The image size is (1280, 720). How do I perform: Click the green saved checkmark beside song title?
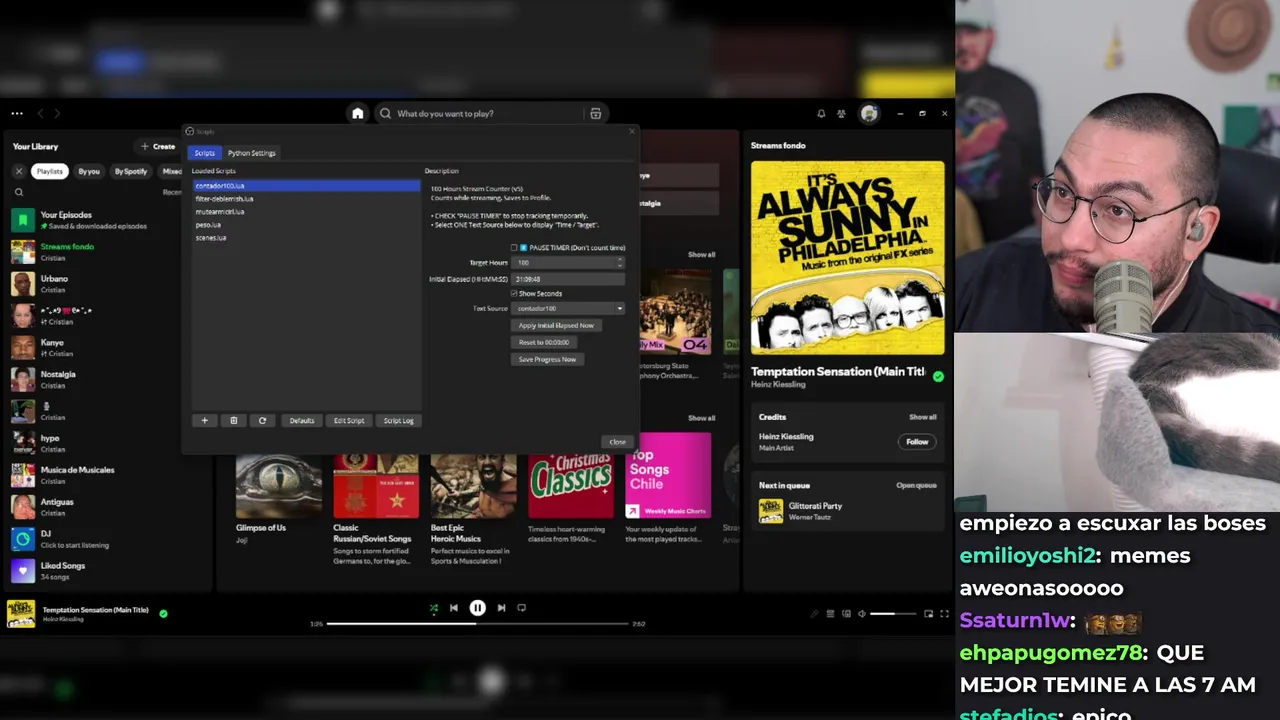(163, 613)
